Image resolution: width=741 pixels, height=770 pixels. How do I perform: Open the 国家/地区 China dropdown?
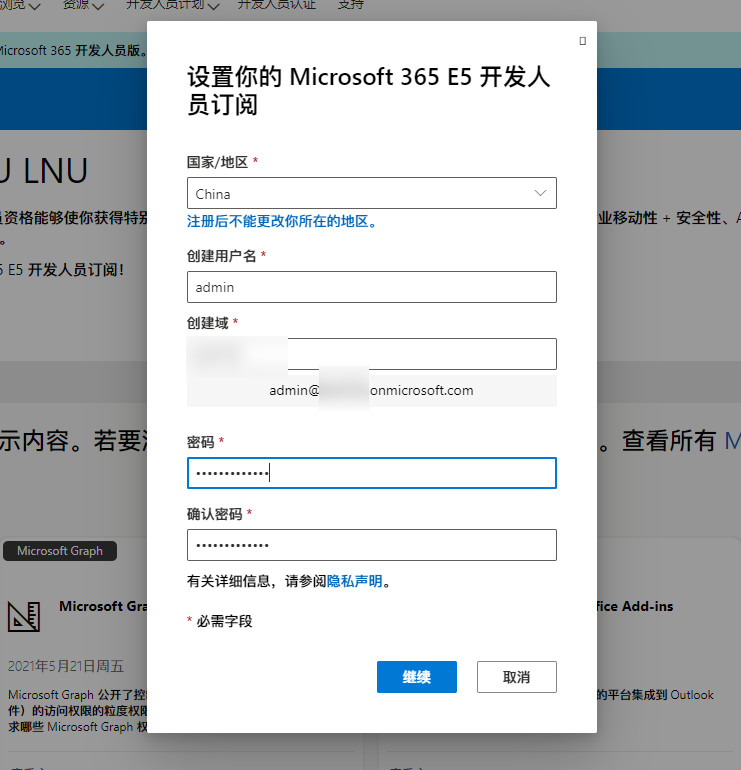tap(372, 193)
